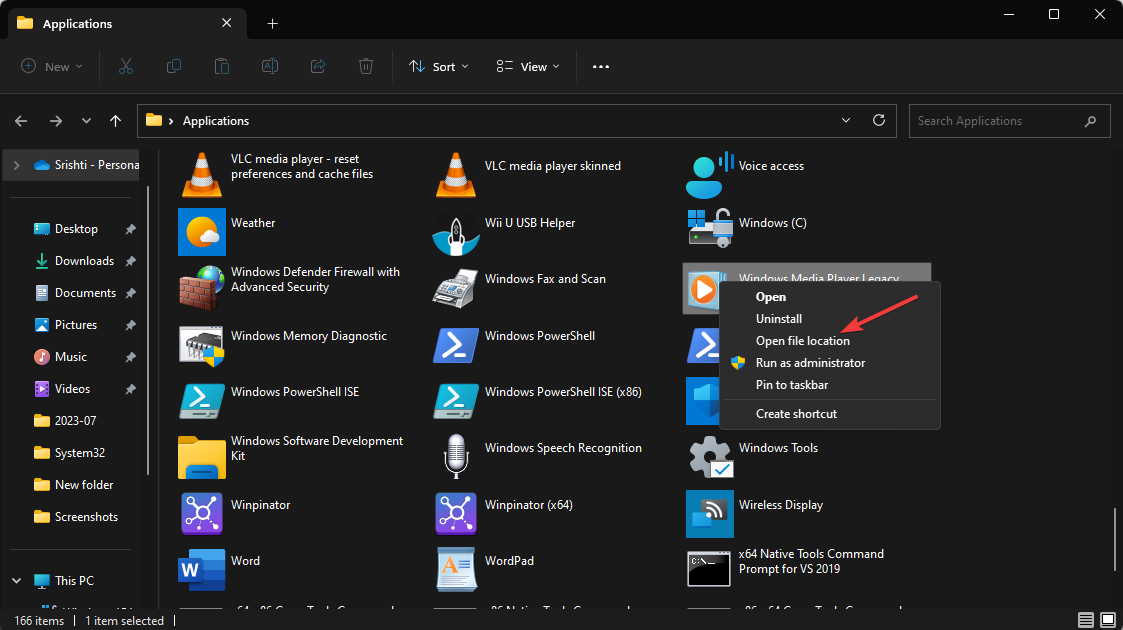
Task: Expand the recent locations chevron
Action: pyautogui.click(x=86, y=121)
